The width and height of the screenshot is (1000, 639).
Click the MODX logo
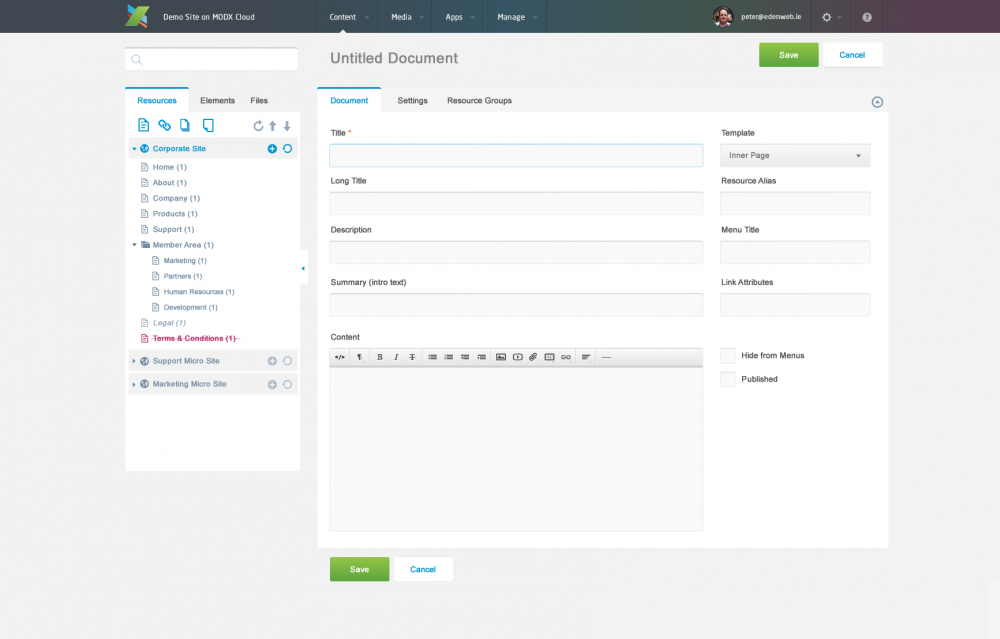(137, 16)
